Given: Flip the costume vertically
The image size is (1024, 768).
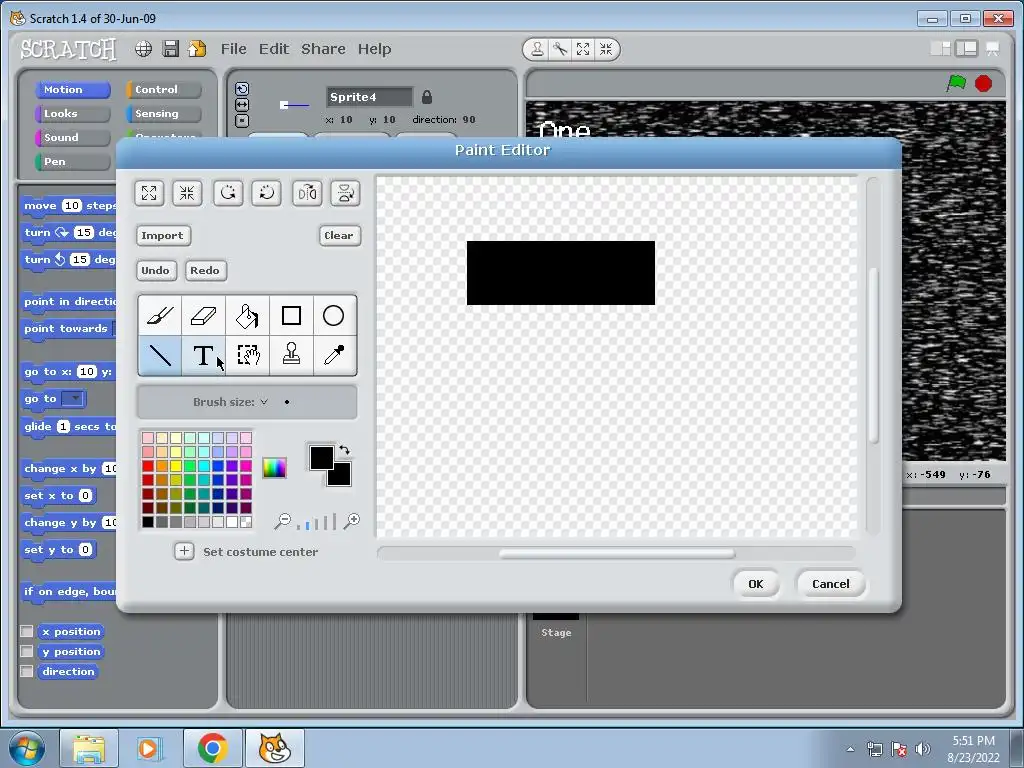Looking at the screenshot, I should pyautogui.click(x=345, y=193).
